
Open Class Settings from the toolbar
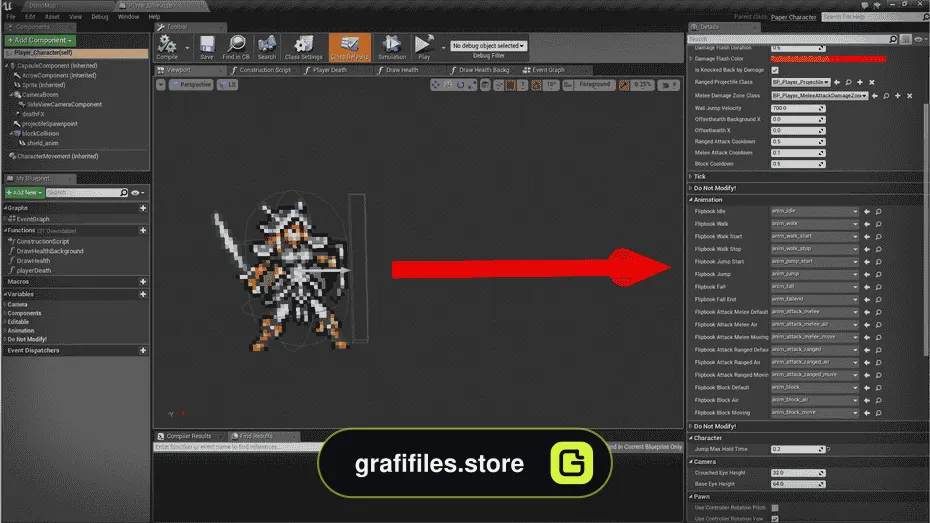[x=303, y=47]
